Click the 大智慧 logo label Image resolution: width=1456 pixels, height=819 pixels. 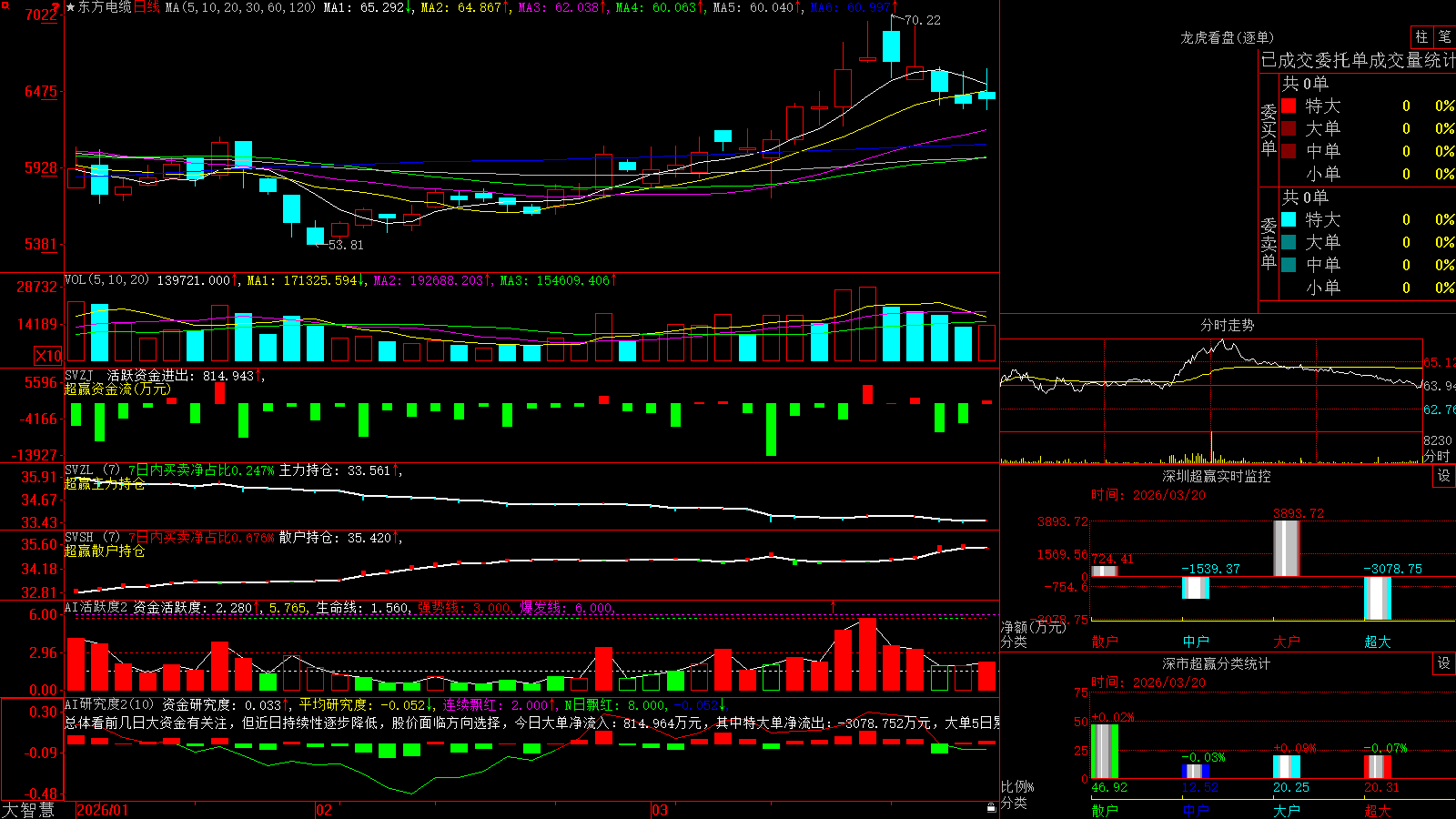28,810
